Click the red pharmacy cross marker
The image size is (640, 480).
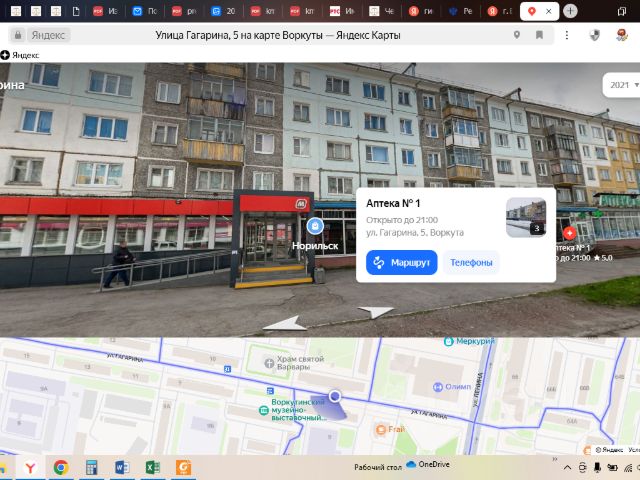pos(569,233)
